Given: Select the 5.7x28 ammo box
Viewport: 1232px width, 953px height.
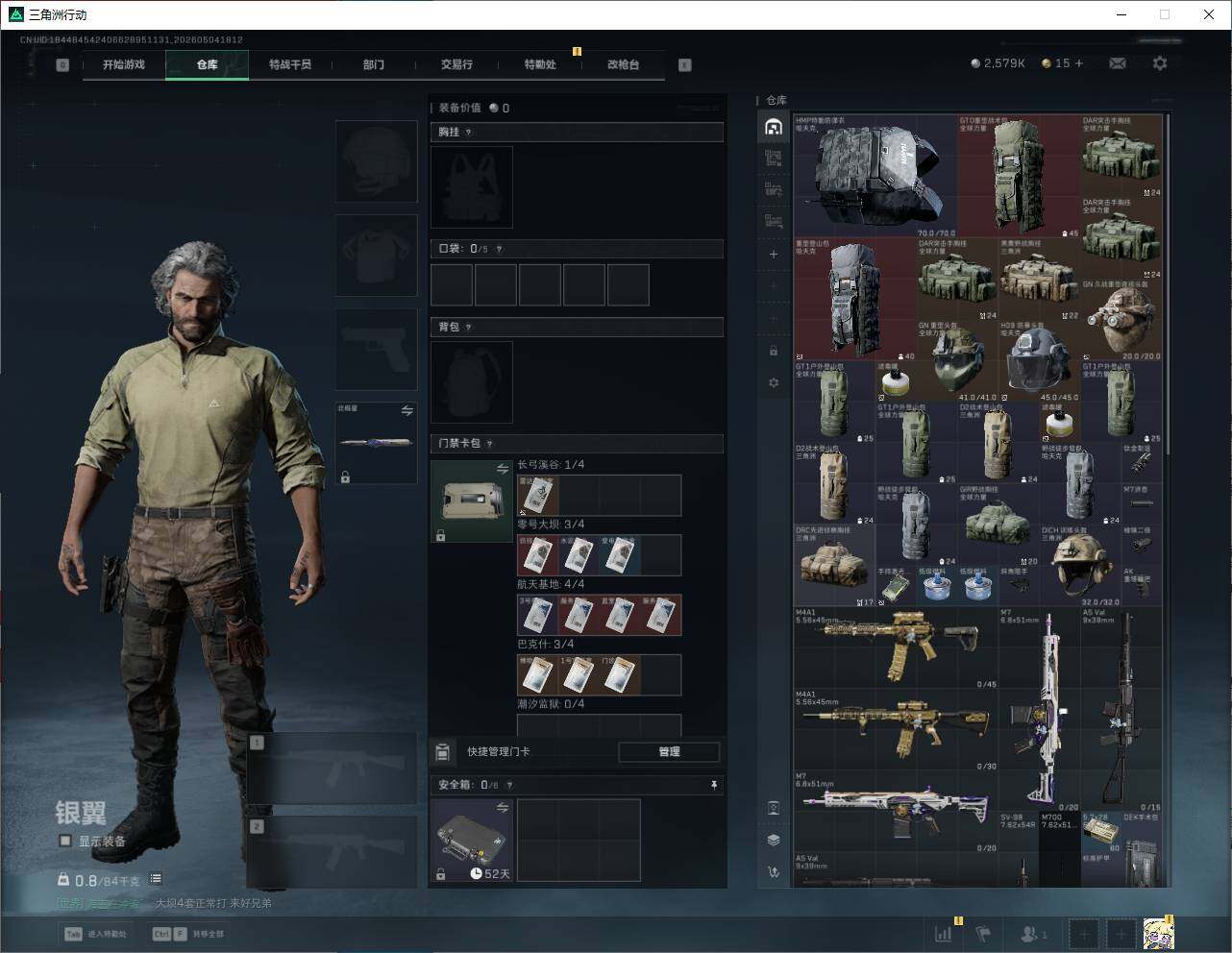Looking at the screenshot, I should pos(1101,833).
